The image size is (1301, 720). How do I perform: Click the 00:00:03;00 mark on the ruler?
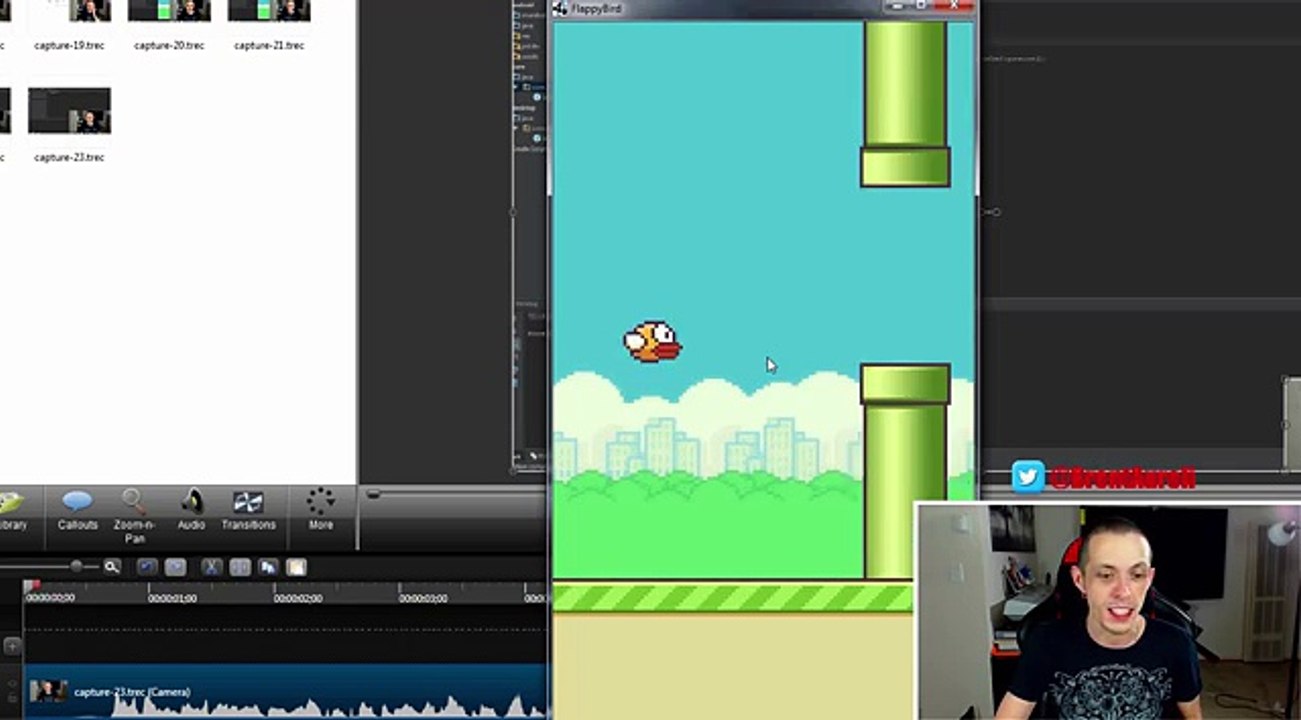coord(423,598)
